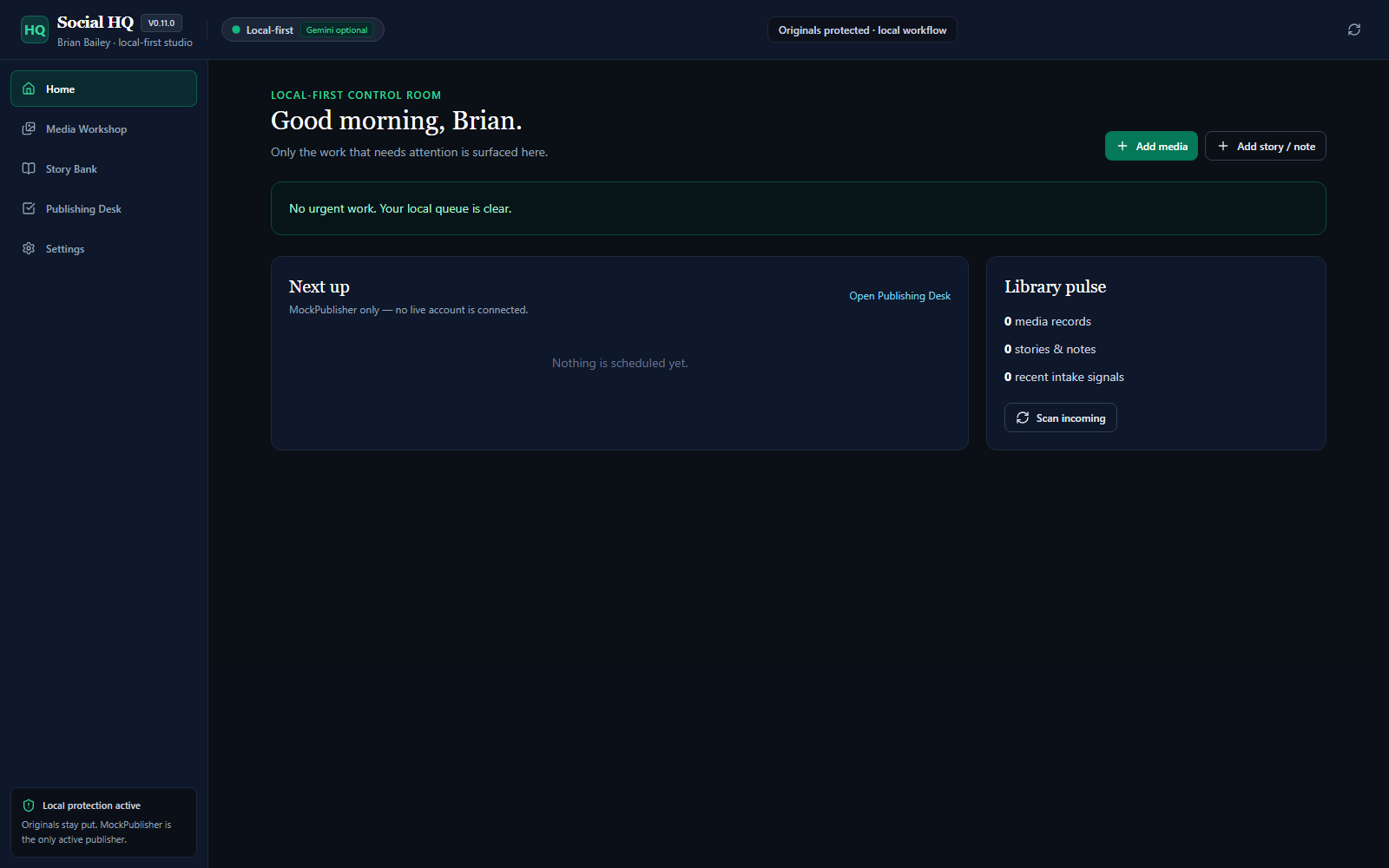Click the shield icon beside Local protection active

[x=29, y=806]
